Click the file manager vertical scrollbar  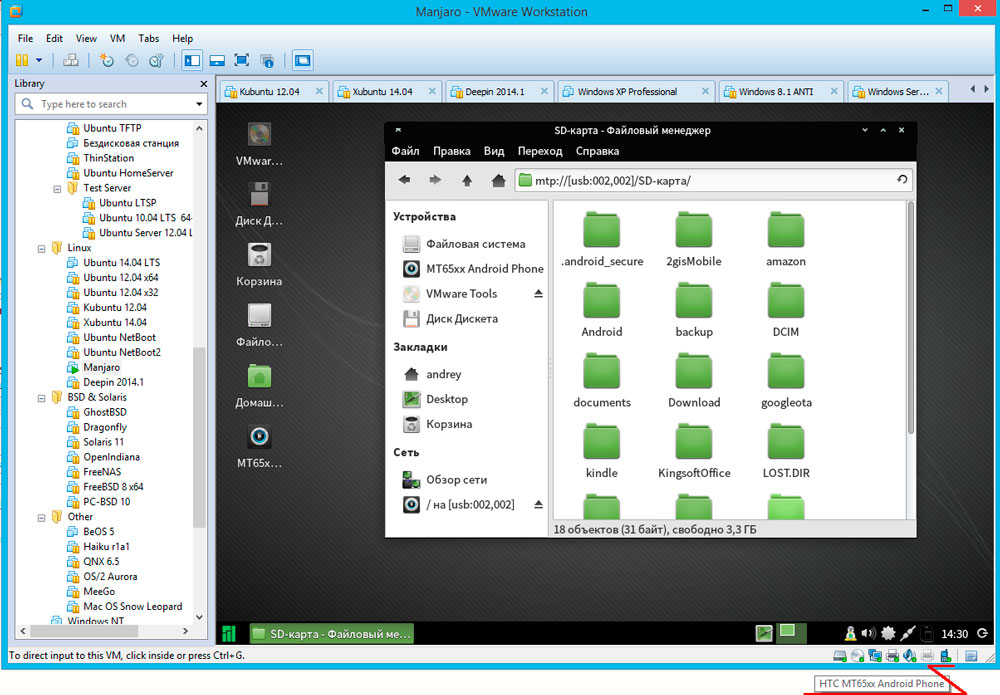click(x=909, y=320)
